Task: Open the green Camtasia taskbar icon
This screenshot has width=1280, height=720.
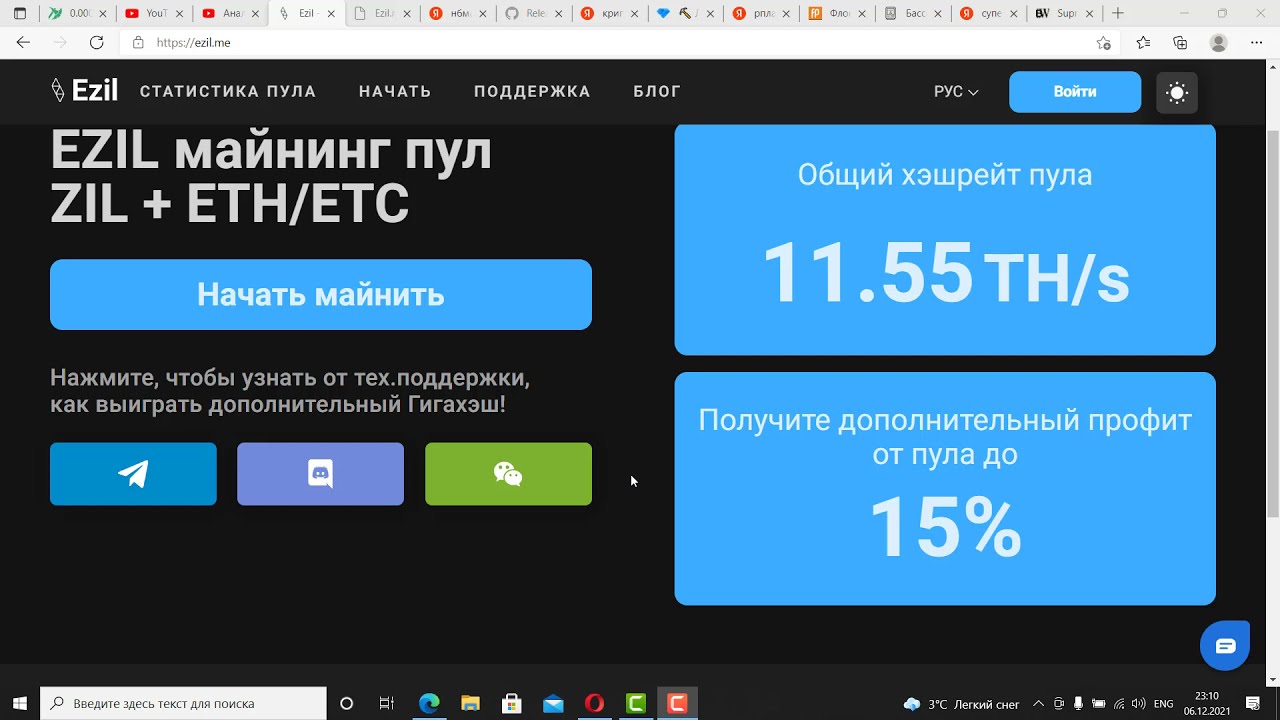Action: point(635,704)
